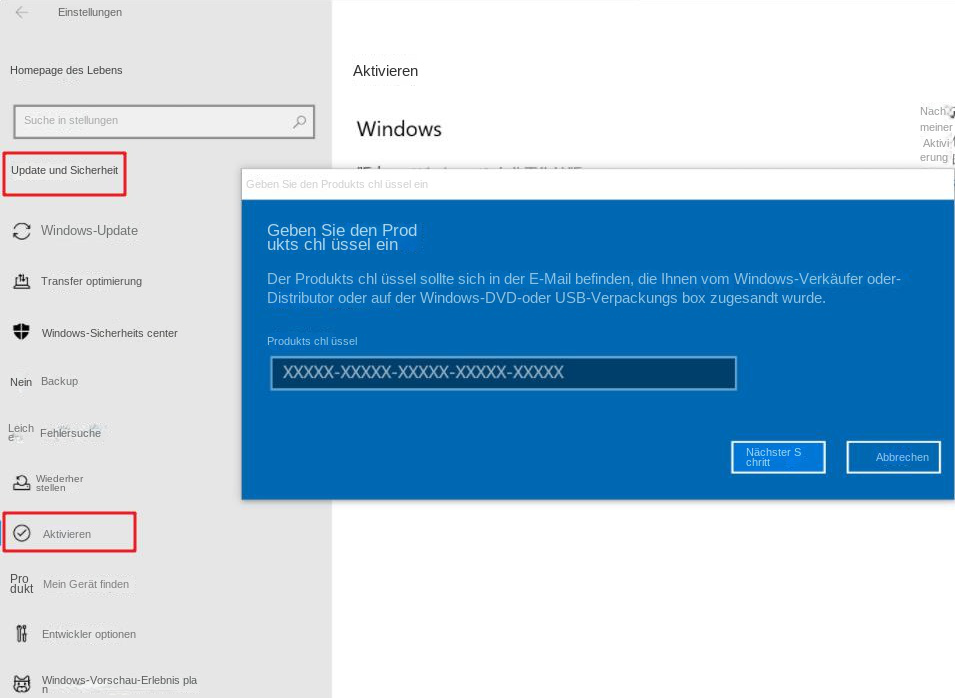955x698 pixels.
Task: Click the Update und Sicherheit heading
Action: pyautogui.click(x=65, y=171)
